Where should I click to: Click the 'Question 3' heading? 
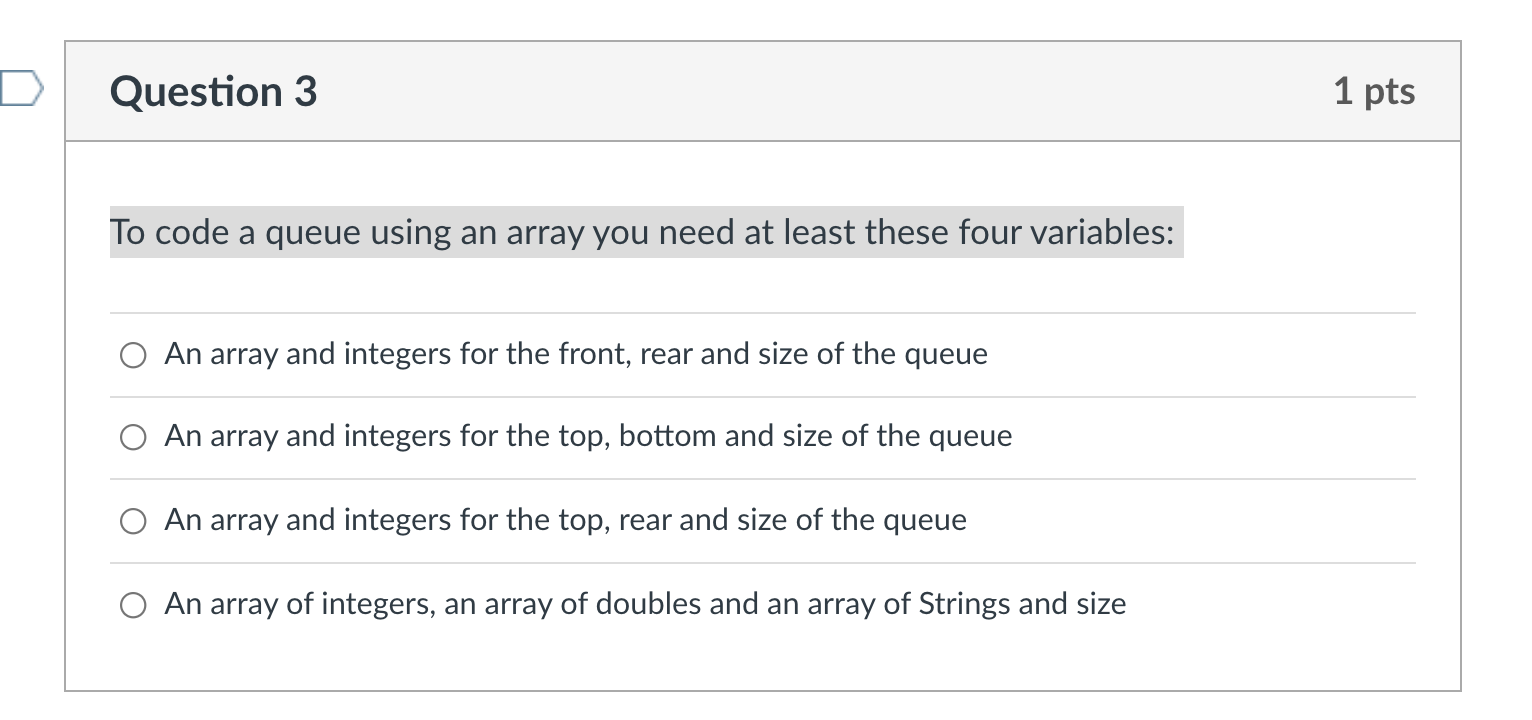(214, 92)
